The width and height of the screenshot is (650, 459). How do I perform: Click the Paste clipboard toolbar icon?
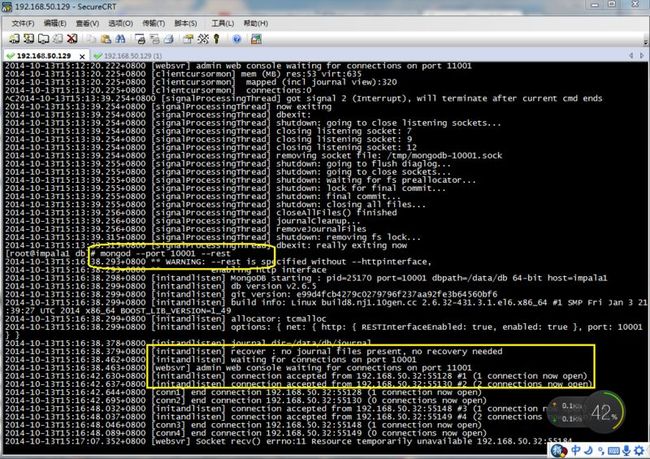(x=106, y=39)
